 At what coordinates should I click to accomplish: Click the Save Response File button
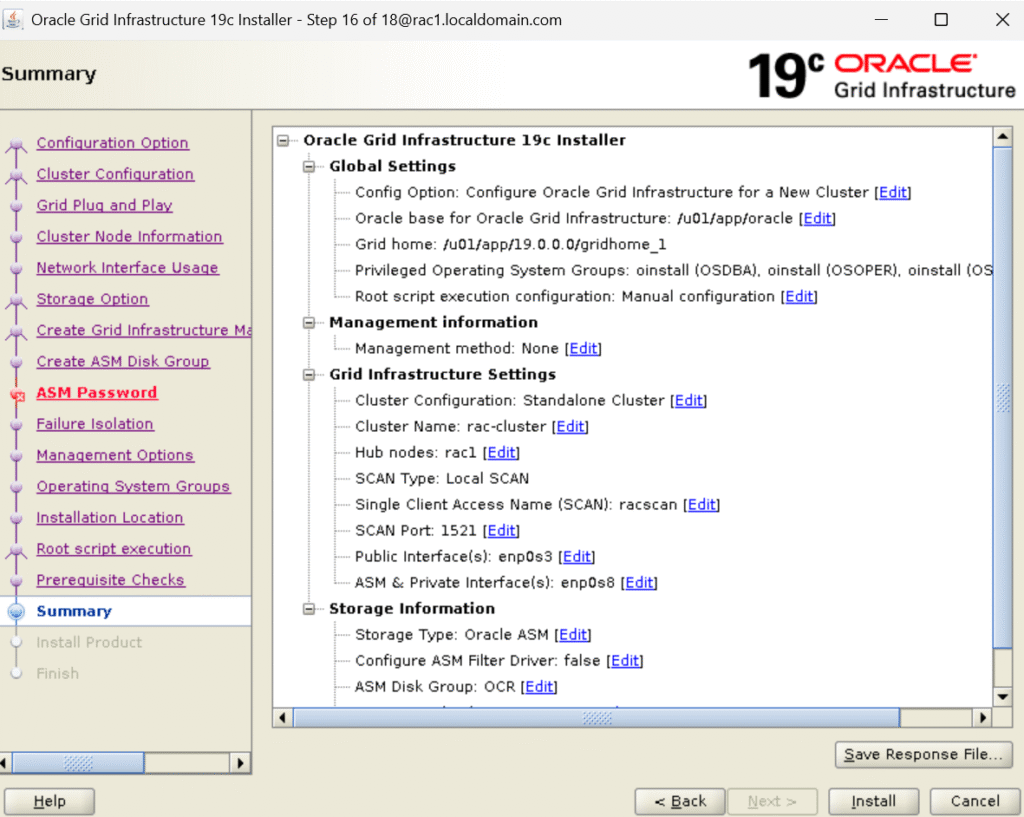tap(923, 755)
